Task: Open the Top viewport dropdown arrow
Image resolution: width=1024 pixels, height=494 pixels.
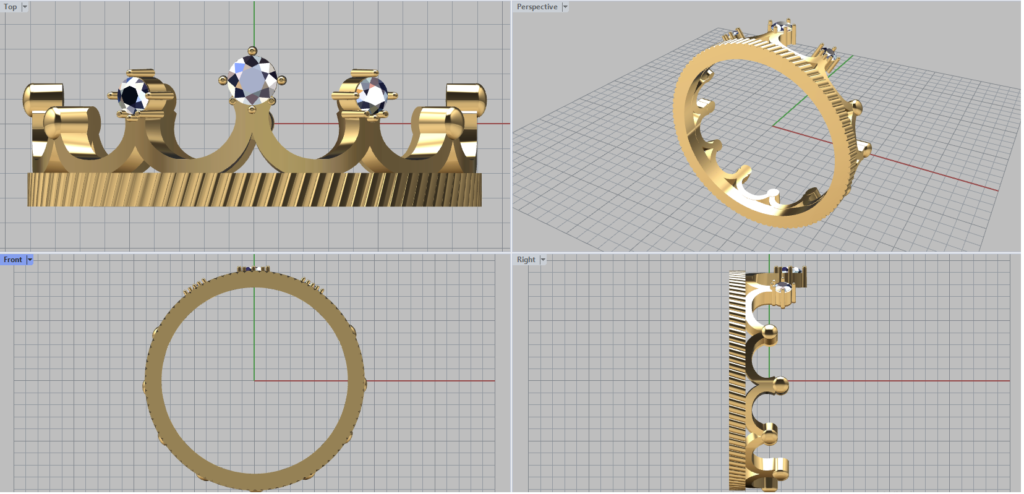Action: pyautogui.click(x=24, y=7)
